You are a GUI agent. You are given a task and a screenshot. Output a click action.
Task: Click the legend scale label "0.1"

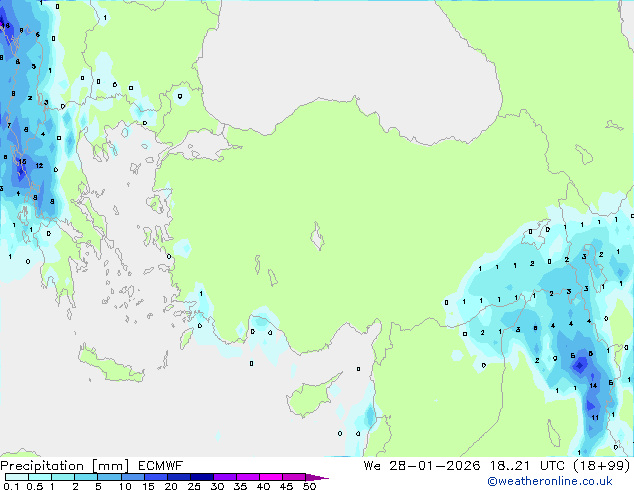[x=12, y=486]
